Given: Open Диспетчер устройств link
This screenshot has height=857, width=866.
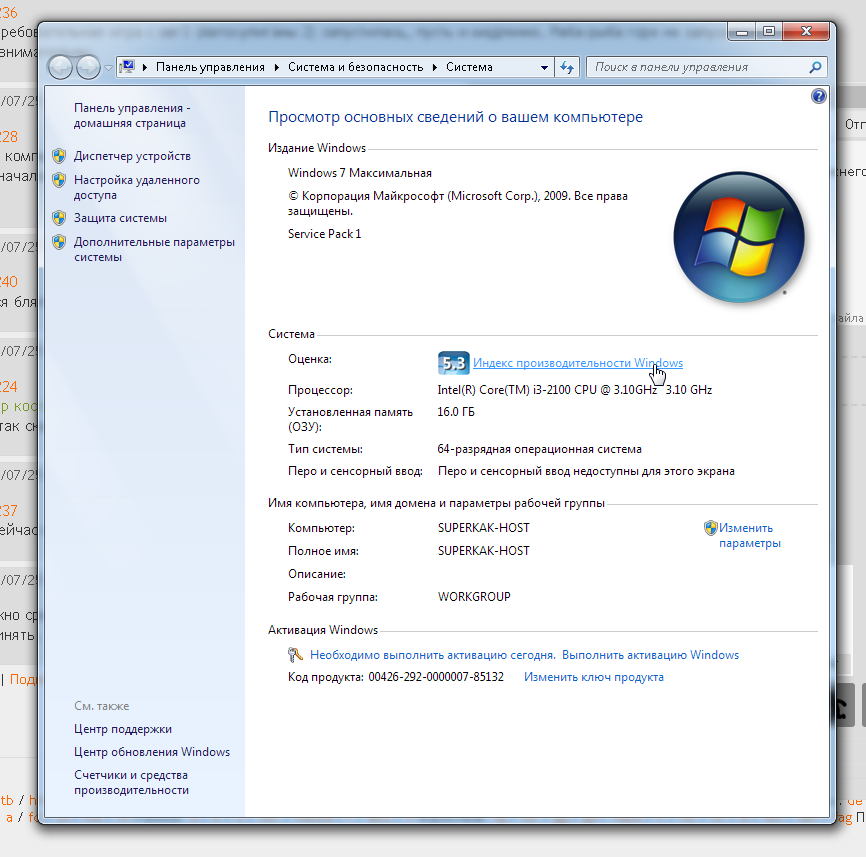Looking at the screenshot, I should (x=133, y=156).
